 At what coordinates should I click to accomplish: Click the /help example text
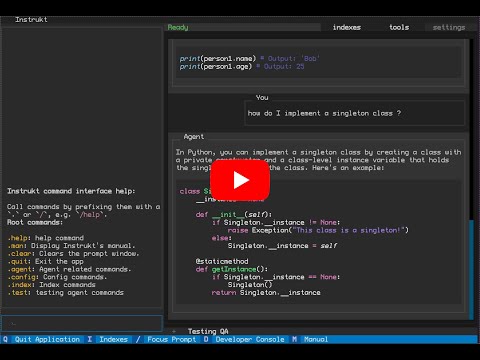click(x=90, y=214)
